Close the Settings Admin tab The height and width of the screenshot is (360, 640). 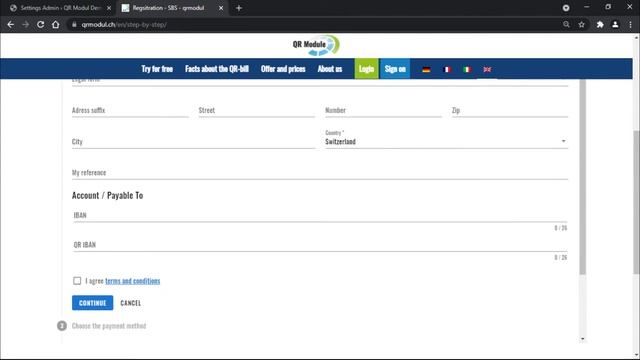pyautogui.click(x=109, y=8)
